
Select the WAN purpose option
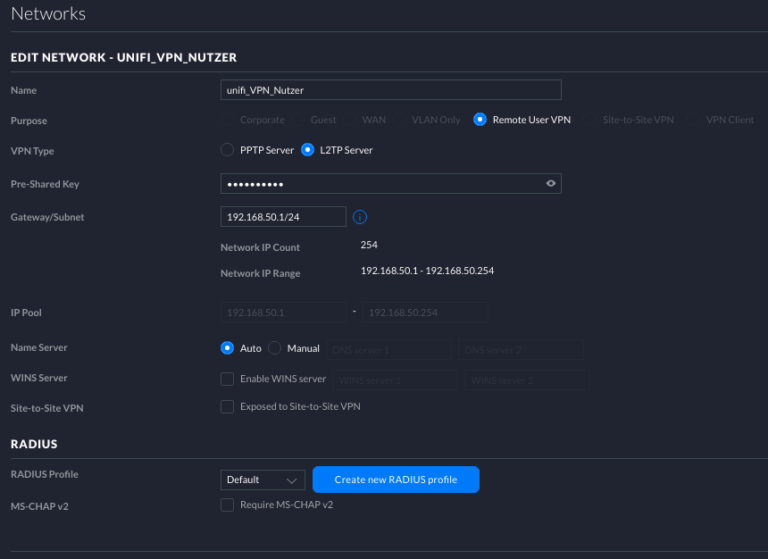pos(349,120)
